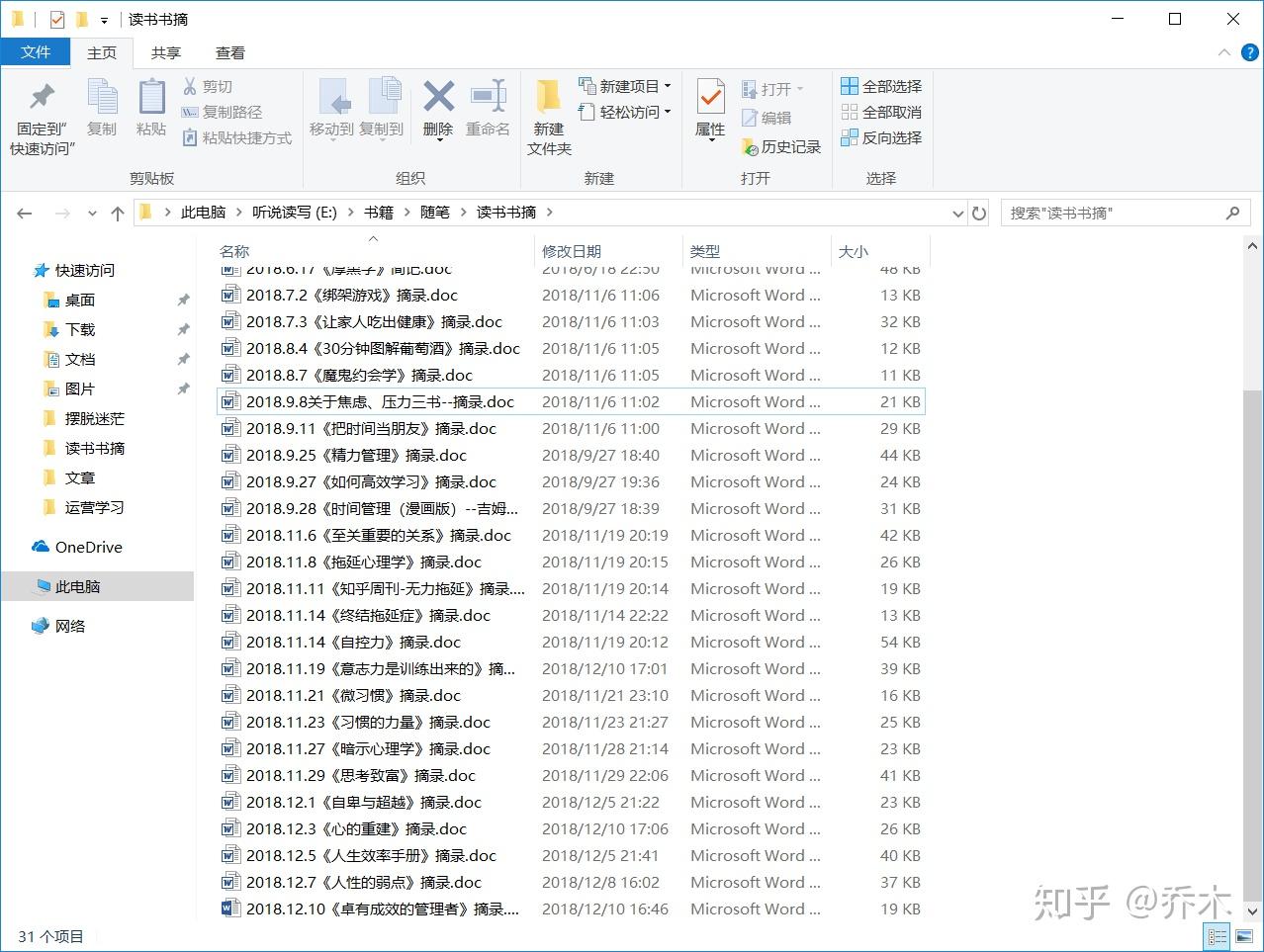
Task: Open the New item (新建项目) dropdown
Action: click(x=668, y=86)
